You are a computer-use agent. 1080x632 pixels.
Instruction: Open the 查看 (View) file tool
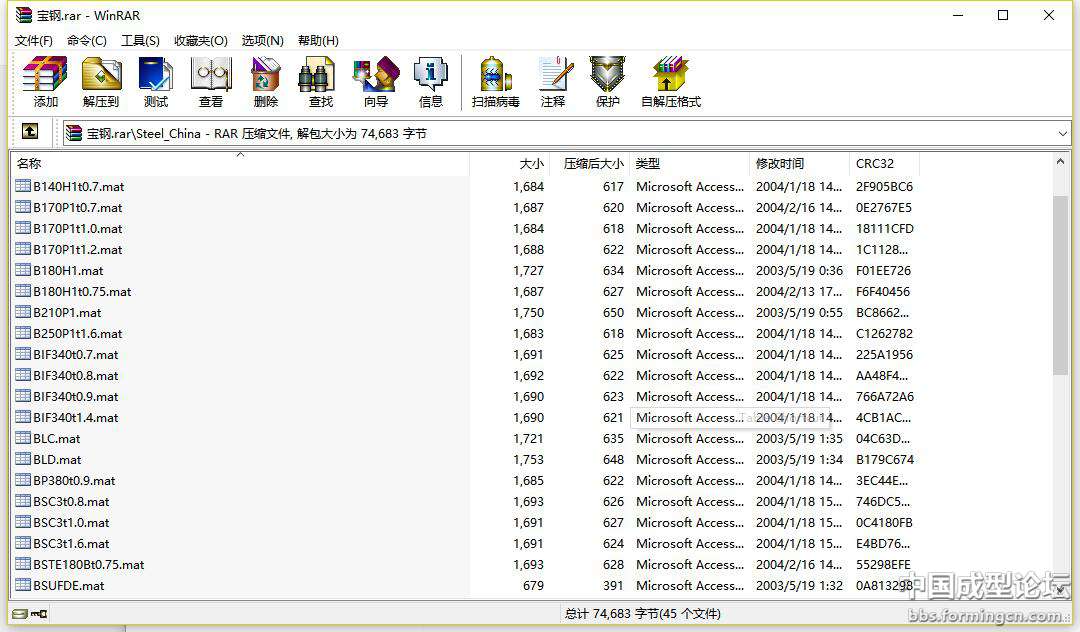click(x=210, y=82)
